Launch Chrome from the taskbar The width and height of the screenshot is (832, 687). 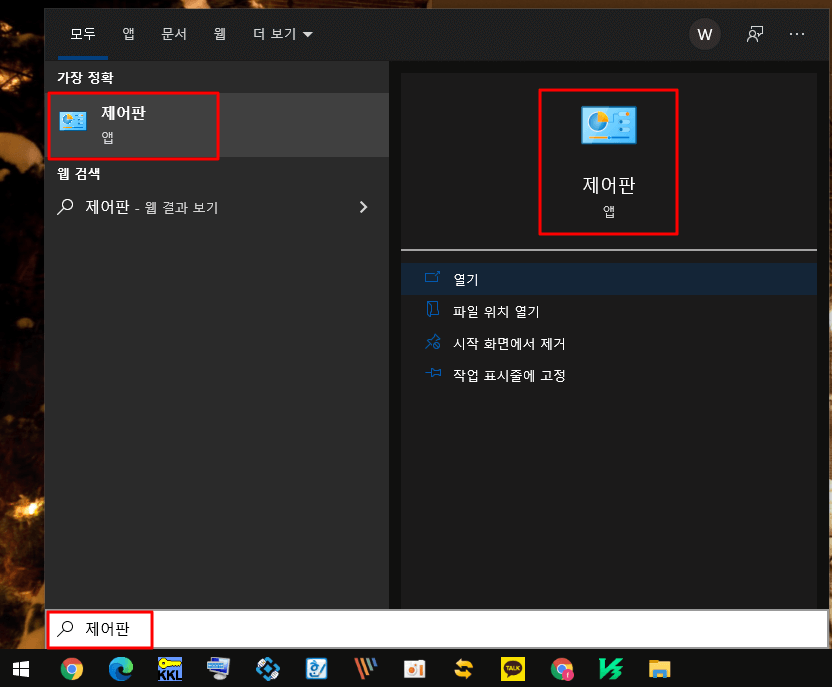[72, 669]
